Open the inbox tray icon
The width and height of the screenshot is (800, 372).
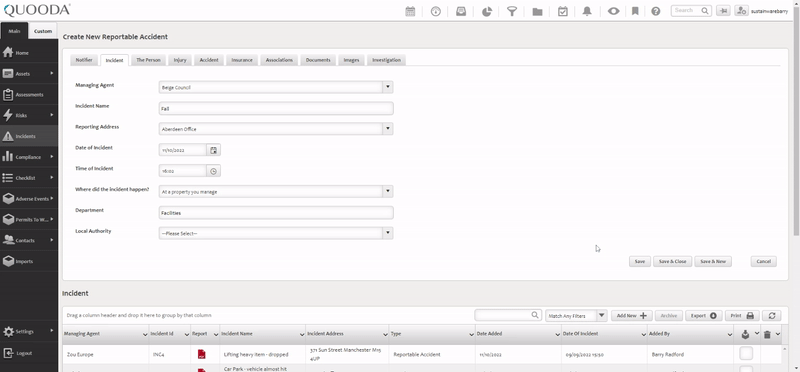point(461,11)
